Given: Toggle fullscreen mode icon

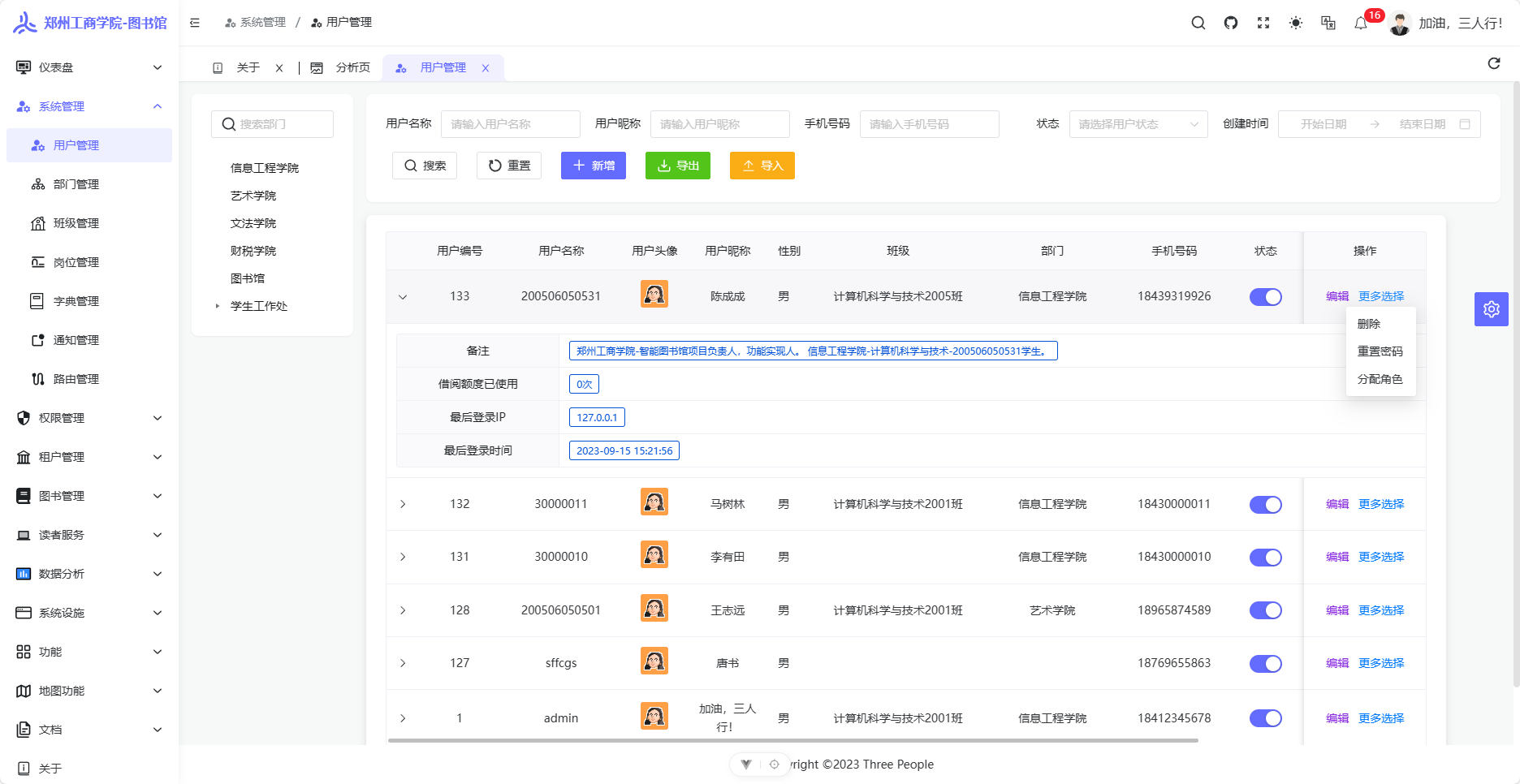Looking at the screenshot, I should tap(1263, 23).
